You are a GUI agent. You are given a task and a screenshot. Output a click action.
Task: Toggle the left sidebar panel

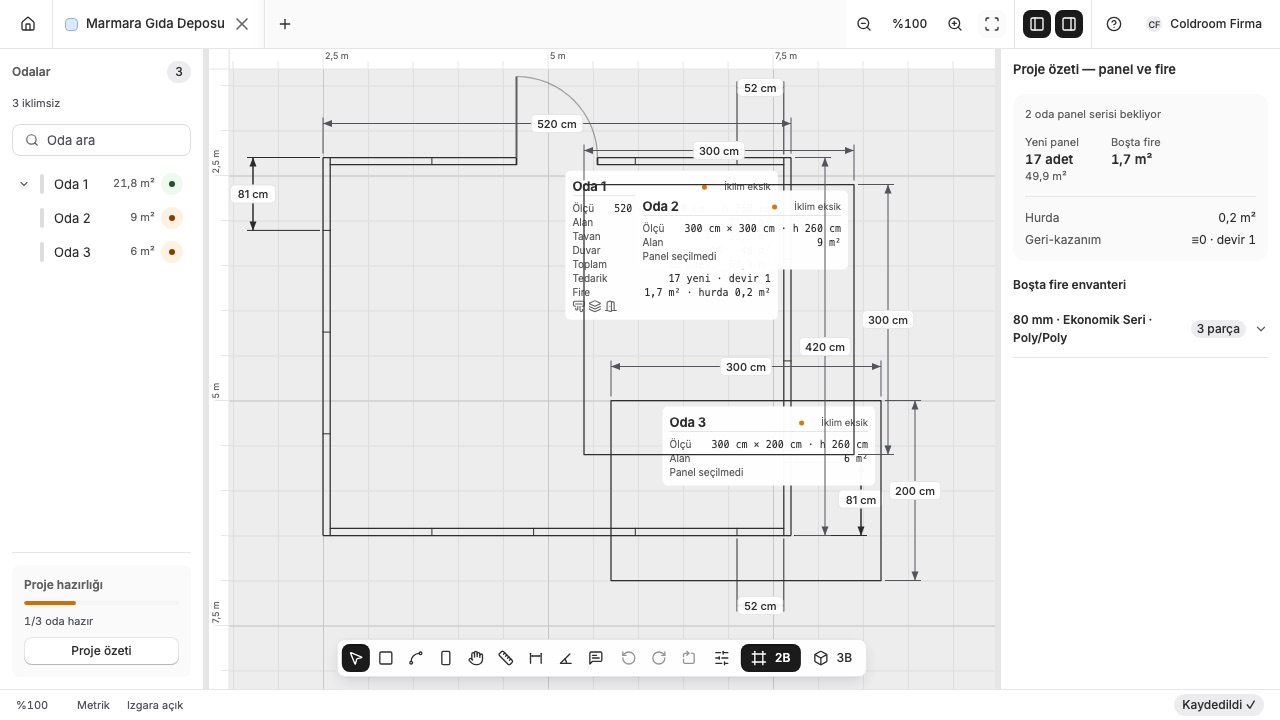tap(1037, 24)
